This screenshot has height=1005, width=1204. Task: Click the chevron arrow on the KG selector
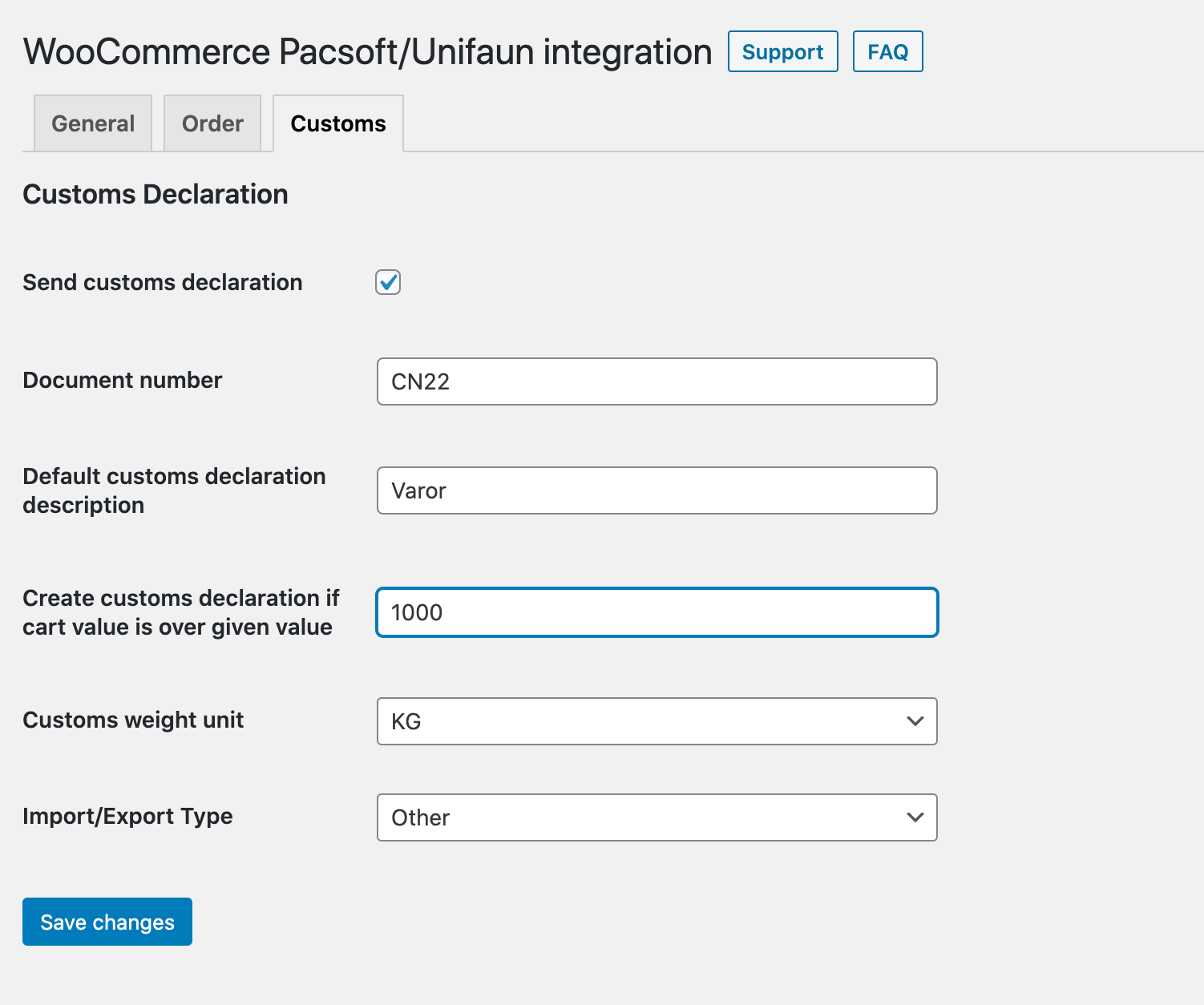click(915, 721)
